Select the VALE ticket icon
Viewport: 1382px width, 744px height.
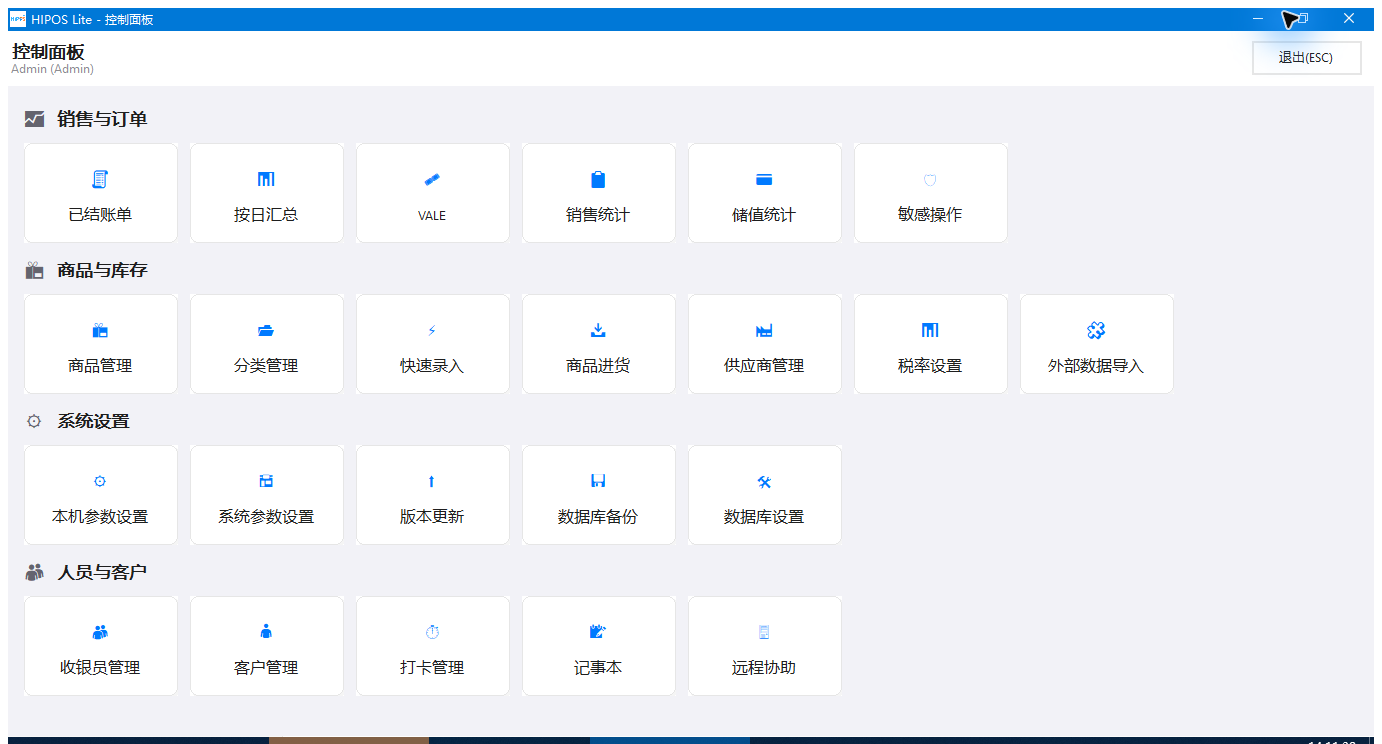tap(432, 180)
